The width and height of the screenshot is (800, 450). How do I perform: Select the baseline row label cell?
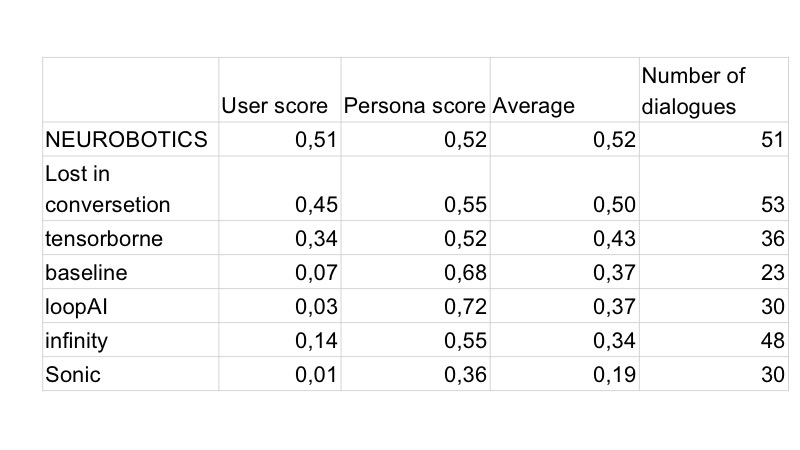86,272
